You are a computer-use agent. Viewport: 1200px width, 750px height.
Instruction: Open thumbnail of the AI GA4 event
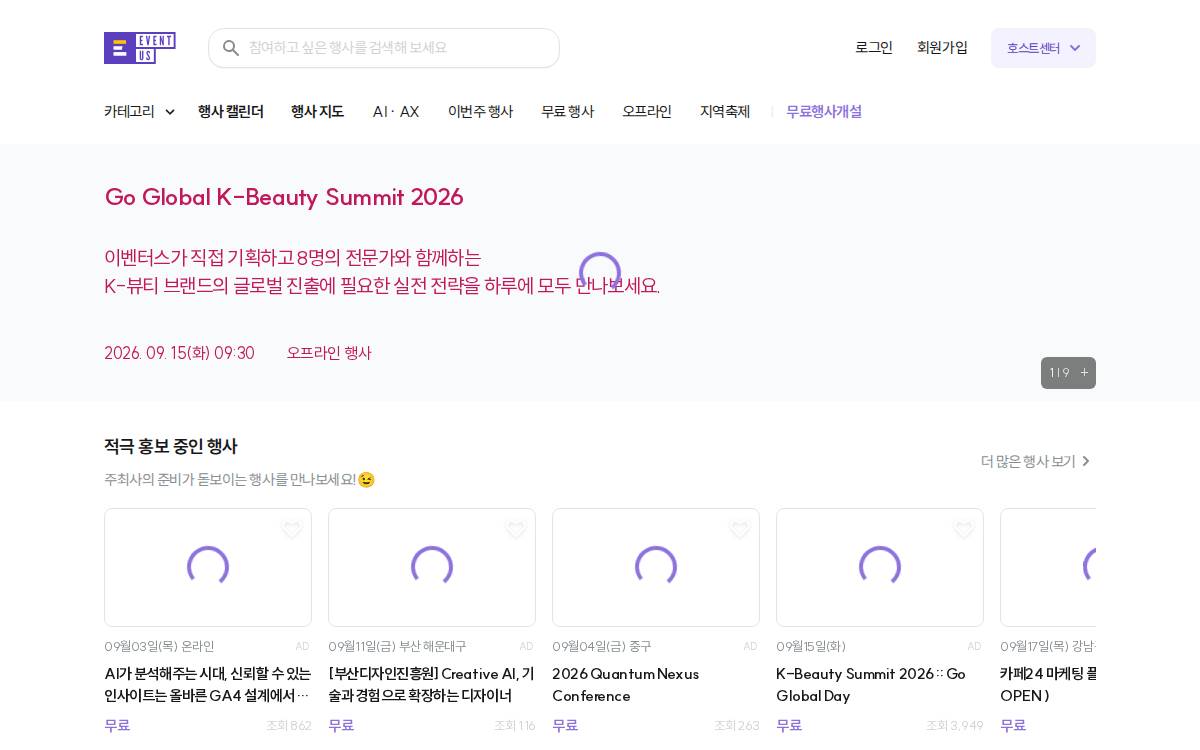pyautogui.click(x=208, y=567)
